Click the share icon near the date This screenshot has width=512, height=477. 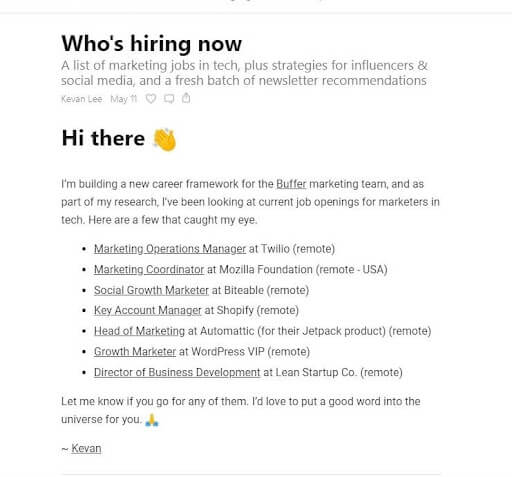point(186,98)
